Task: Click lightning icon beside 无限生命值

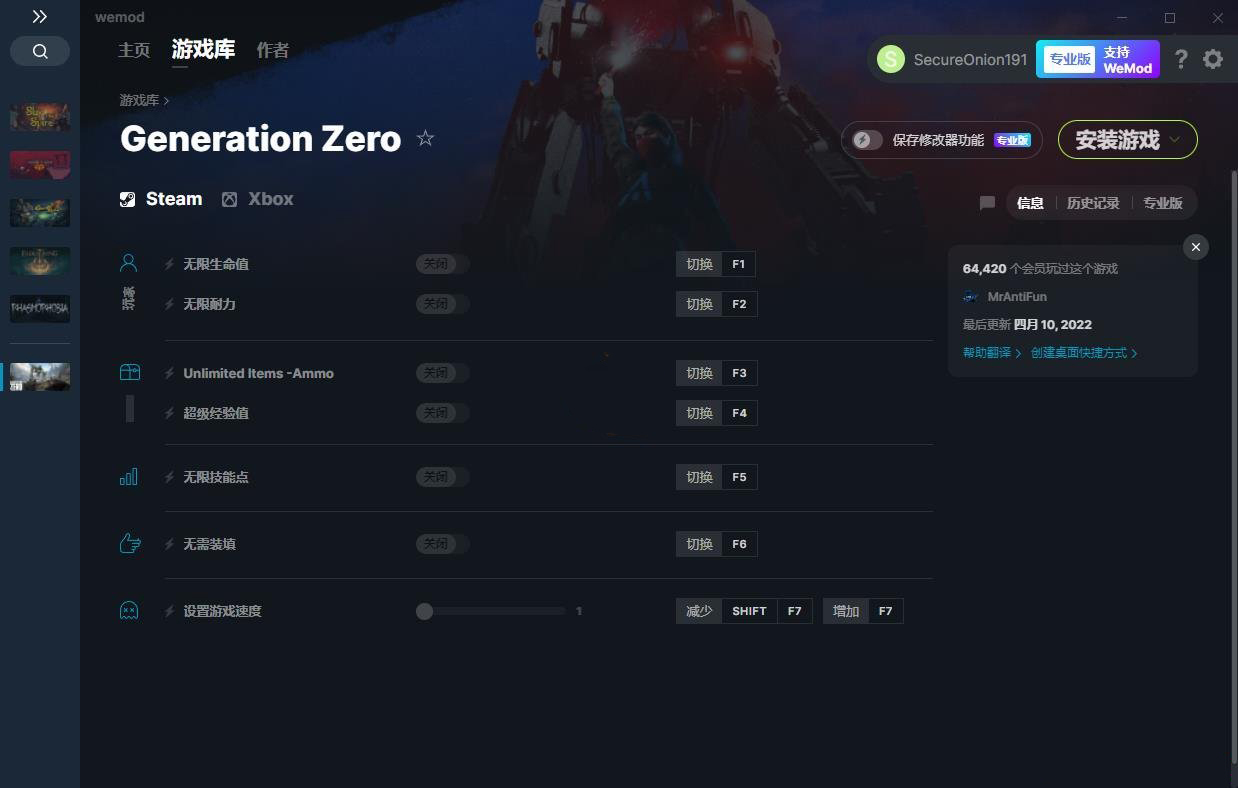Action: pyautogui.click(x=169, y=264)
